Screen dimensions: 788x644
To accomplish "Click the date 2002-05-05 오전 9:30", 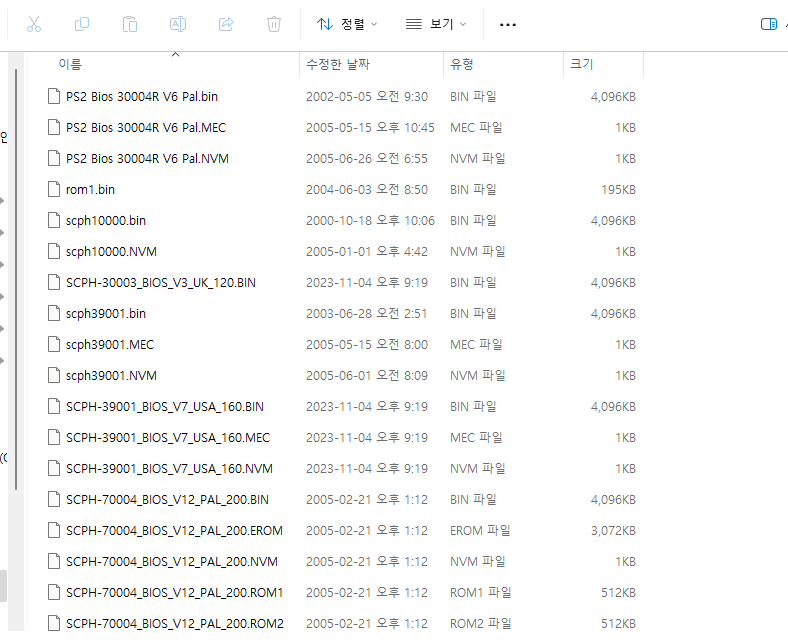I will [x=367, y=96].
